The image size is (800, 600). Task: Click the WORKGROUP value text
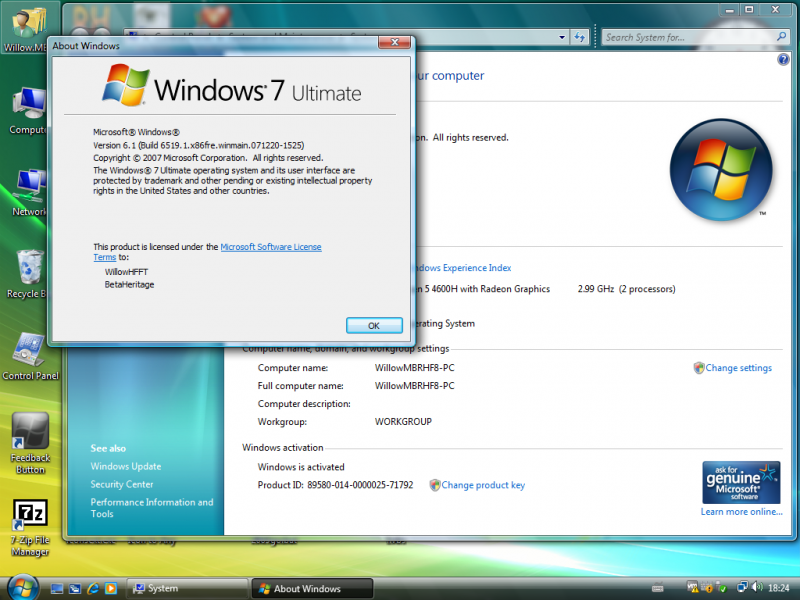click(403, 422)
